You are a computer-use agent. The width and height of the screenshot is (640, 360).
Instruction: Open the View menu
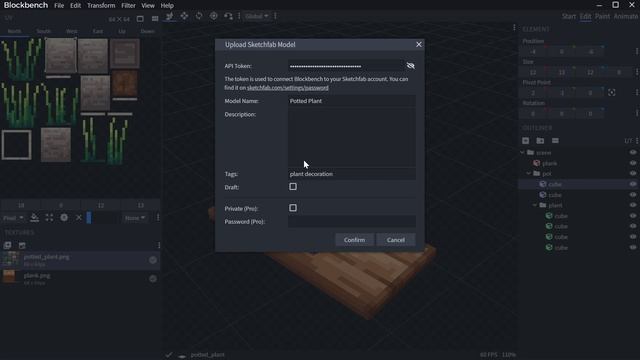(x=148, y=6)
